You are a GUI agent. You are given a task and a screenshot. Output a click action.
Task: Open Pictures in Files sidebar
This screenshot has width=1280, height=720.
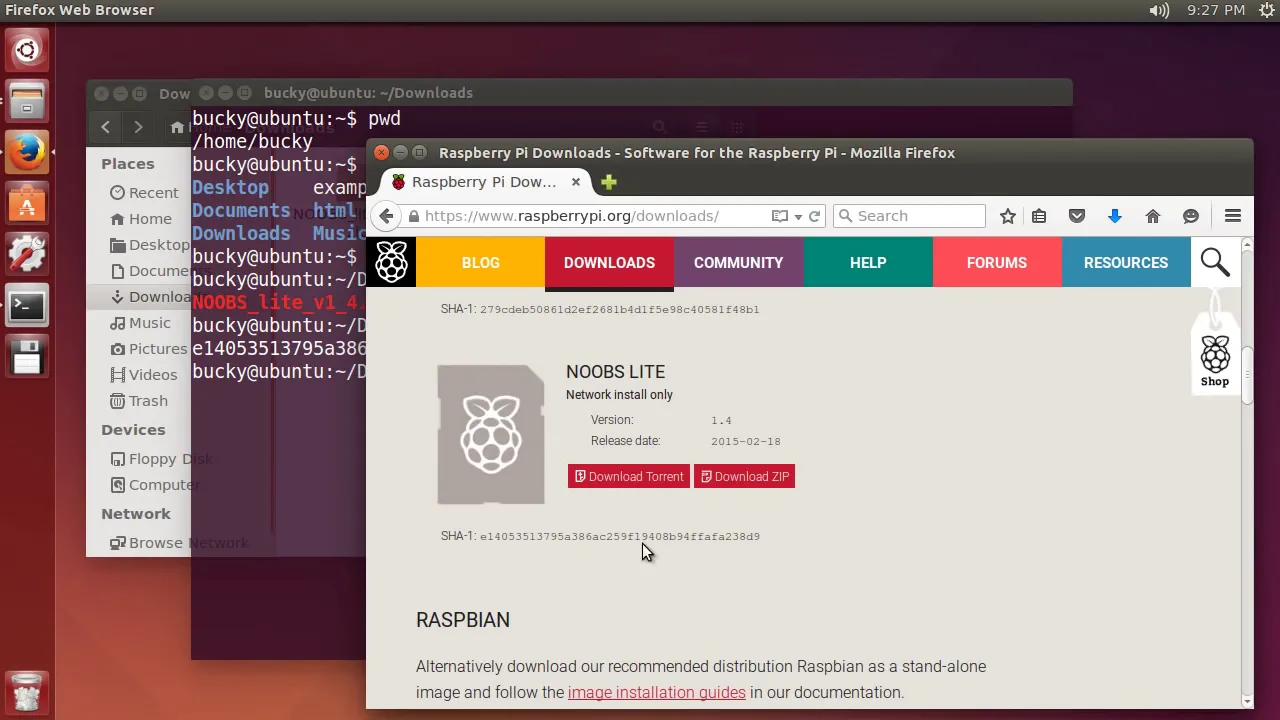pos(149,349)
